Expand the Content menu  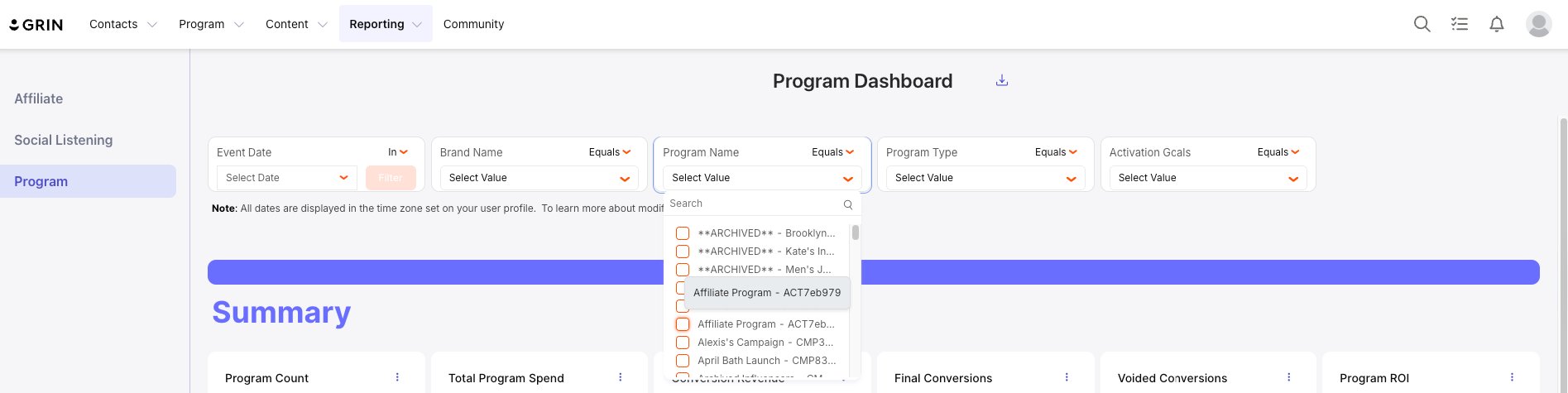[x=296, y=24]
